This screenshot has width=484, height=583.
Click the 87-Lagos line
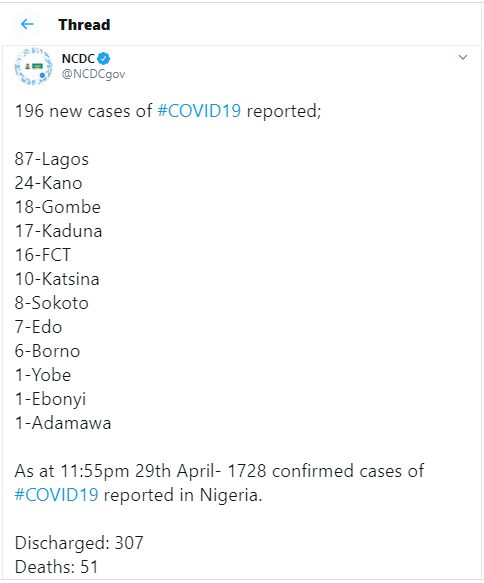tap(52, 159)
